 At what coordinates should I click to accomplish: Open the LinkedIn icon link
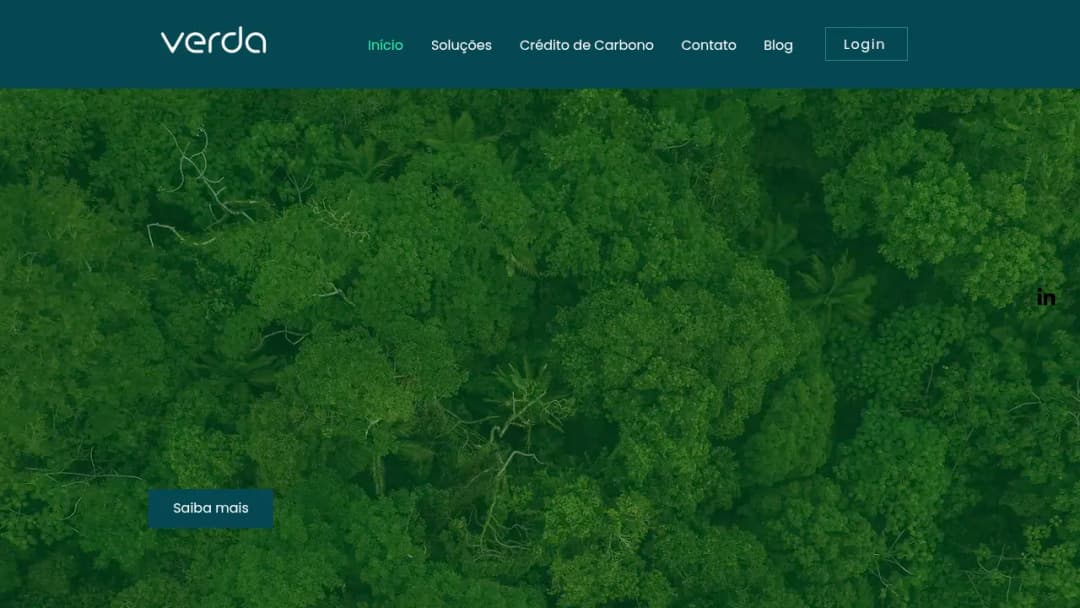tap(1046, 297)
